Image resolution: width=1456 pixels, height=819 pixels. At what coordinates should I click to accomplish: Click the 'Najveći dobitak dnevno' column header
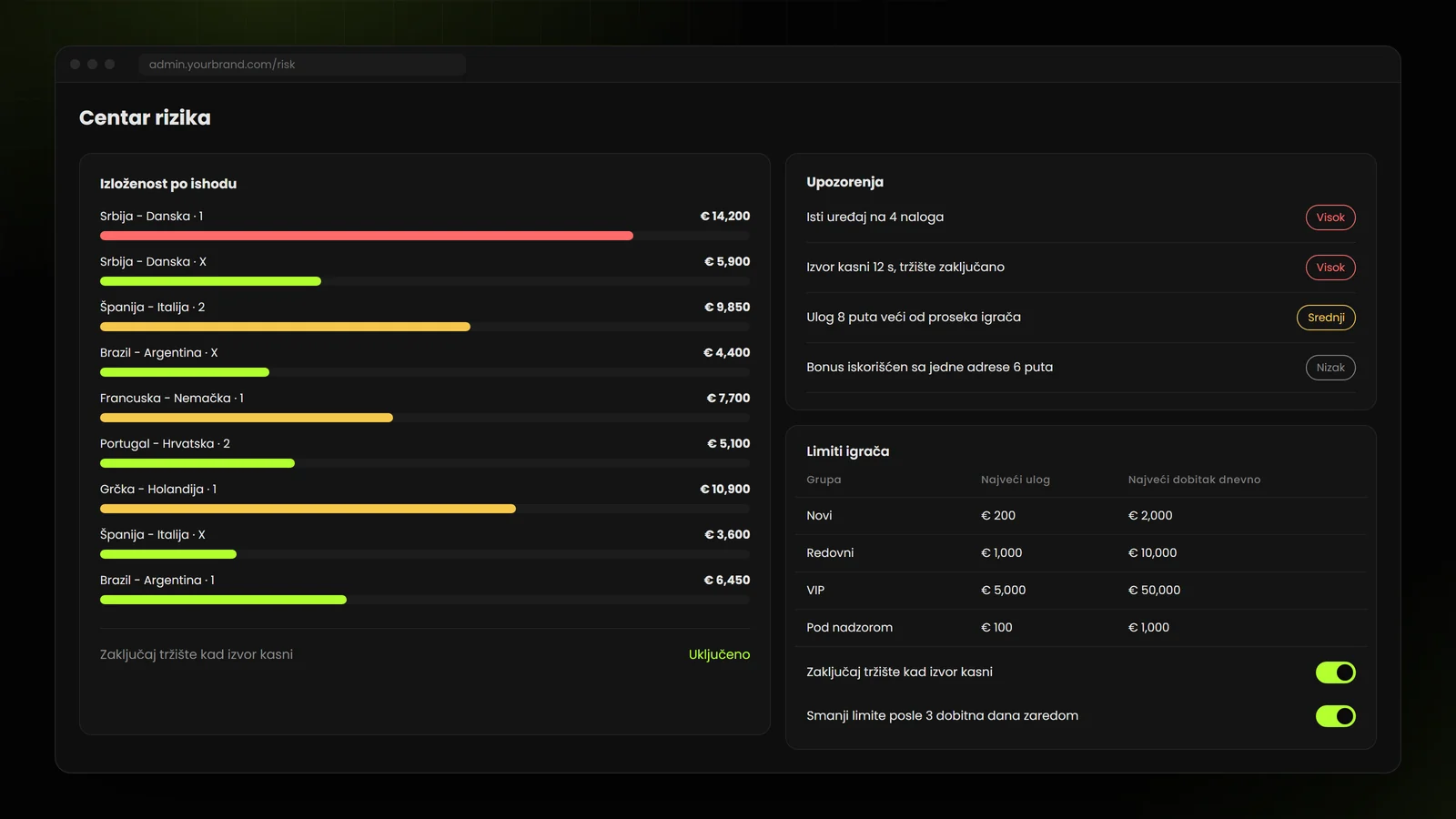(1194, 480)
